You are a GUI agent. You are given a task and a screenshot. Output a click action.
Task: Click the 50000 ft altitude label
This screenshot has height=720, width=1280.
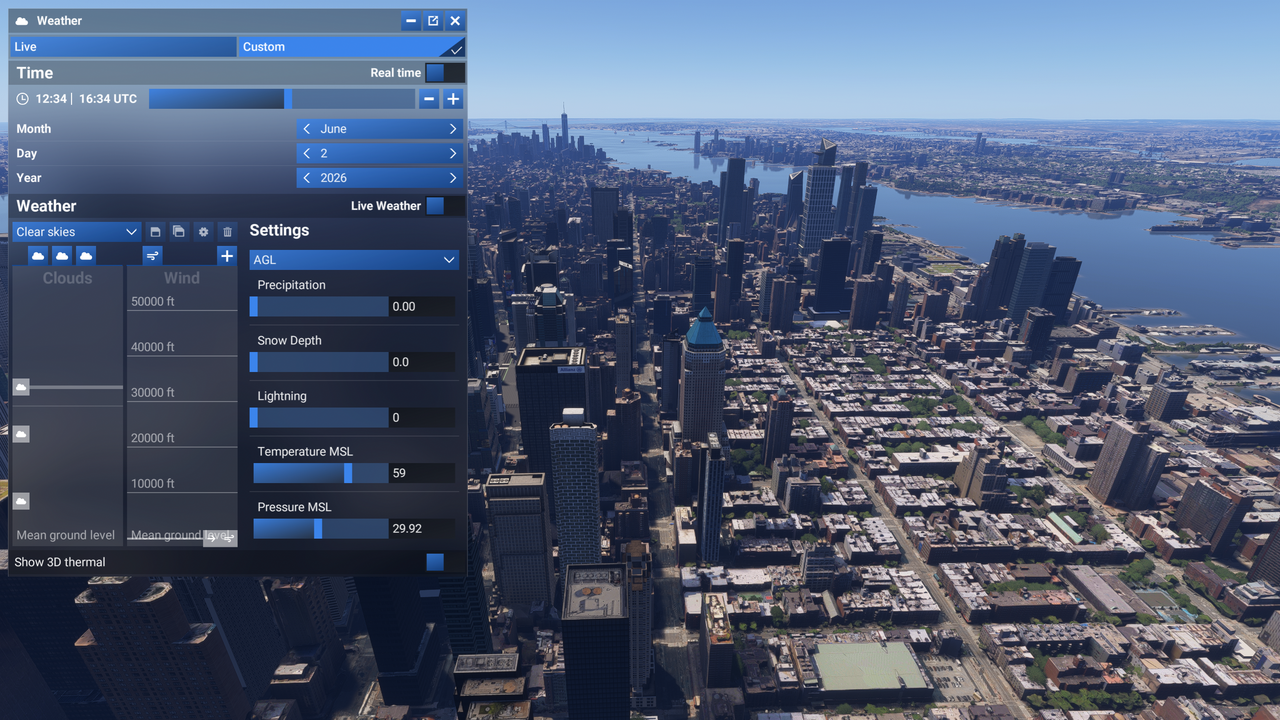153,301
